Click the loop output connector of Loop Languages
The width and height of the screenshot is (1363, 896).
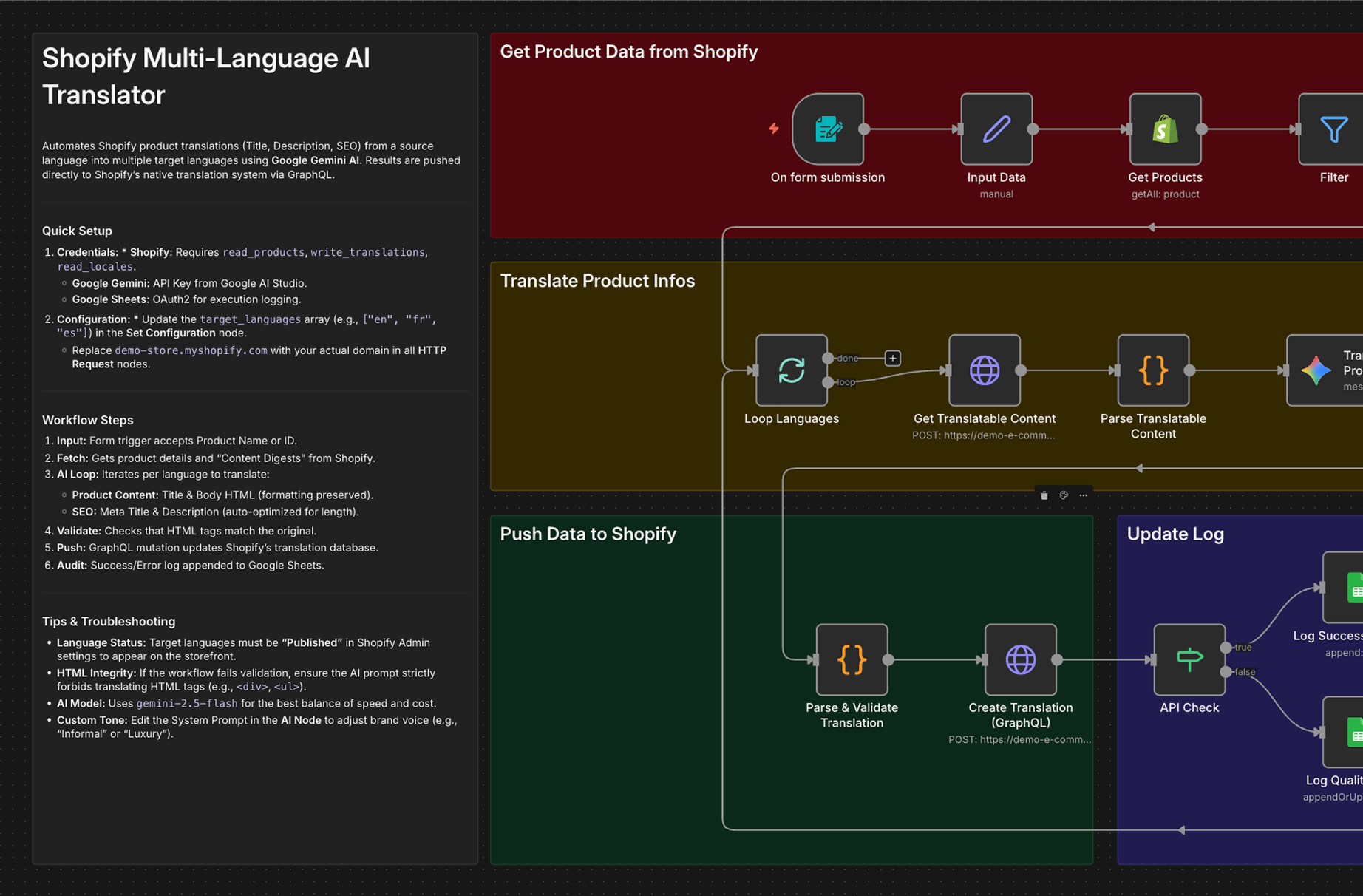828,382
